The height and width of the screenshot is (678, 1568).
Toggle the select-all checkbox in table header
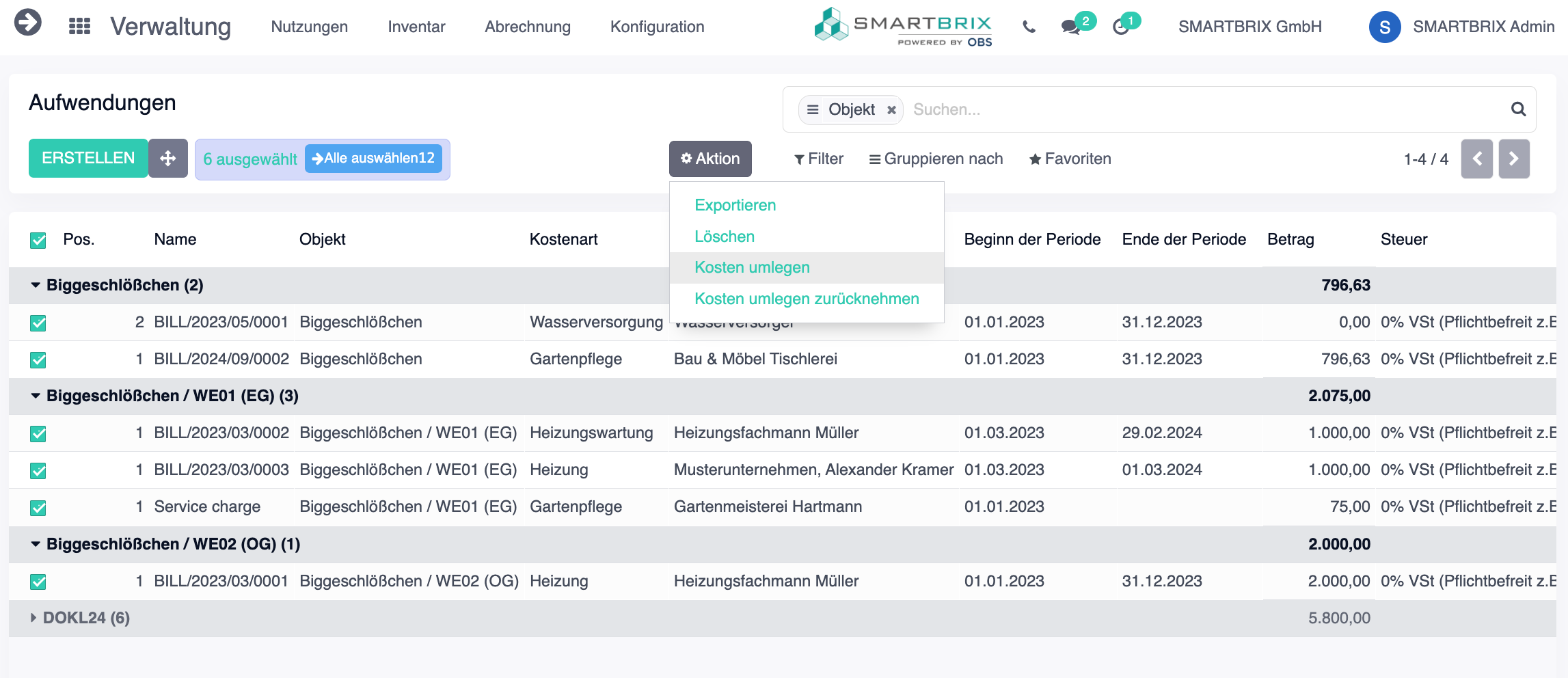tap(38, 241)
